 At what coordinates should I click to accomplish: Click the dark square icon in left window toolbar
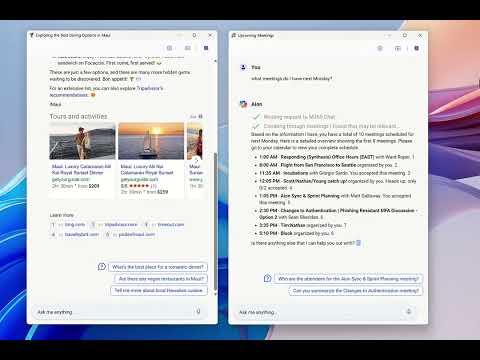tap(206, 48)
